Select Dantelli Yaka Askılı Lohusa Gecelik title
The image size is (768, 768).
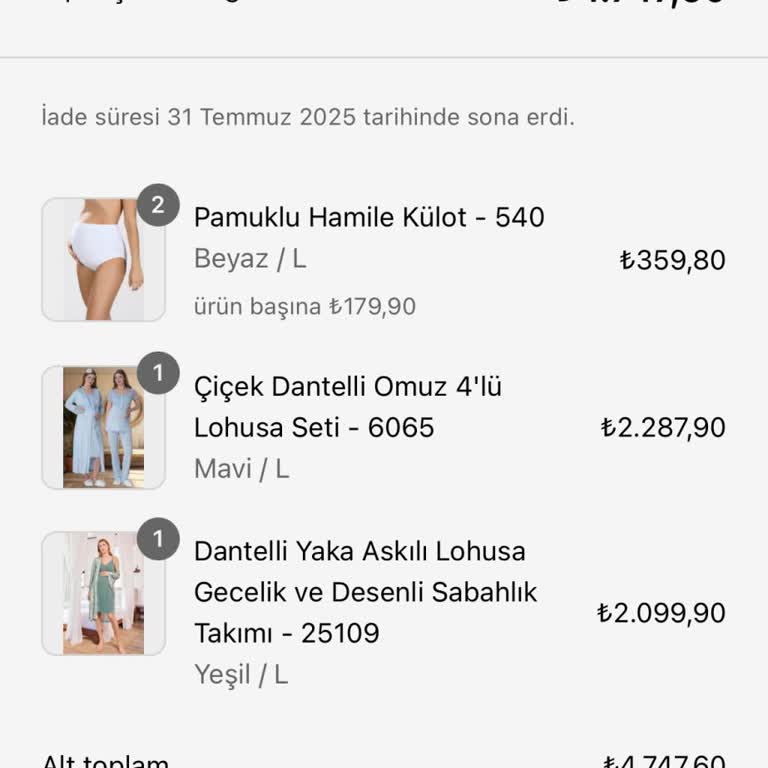[x=365, y=591]
